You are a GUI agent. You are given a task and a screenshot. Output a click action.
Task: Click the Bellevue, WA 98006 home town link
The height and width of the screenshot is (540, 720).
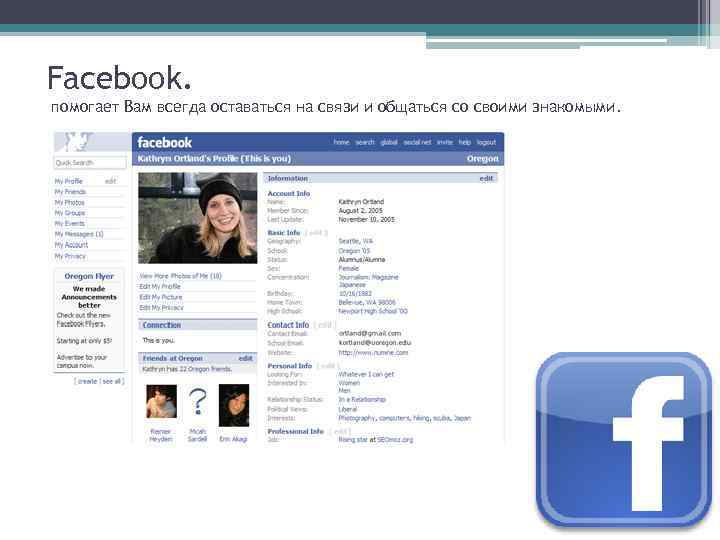click(367, 302)
